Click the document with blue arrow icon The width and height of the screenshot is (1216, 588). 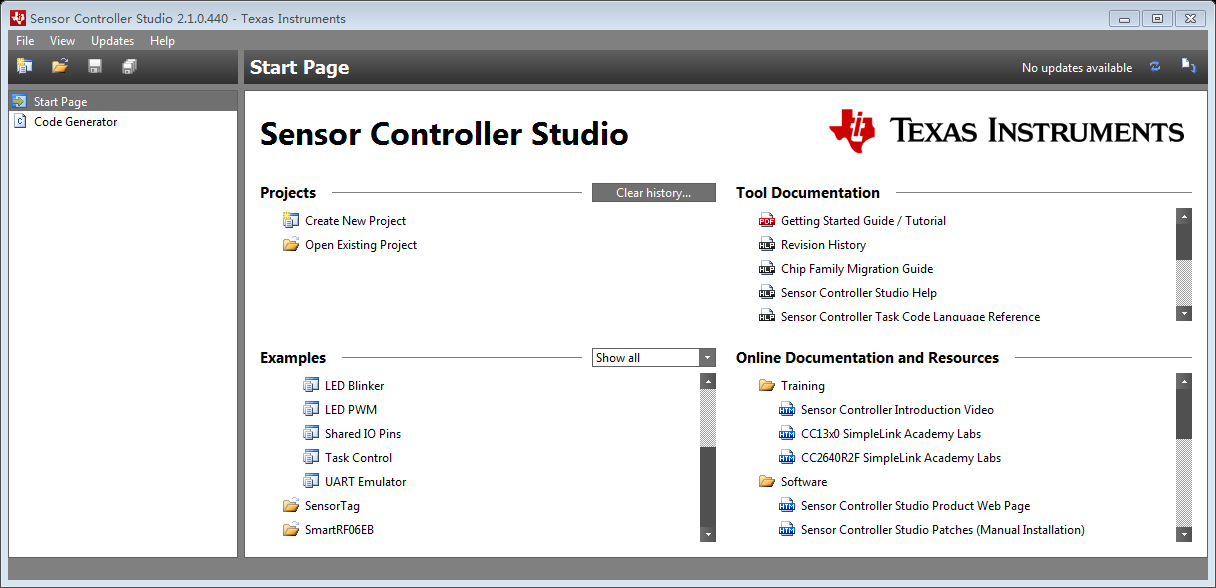(x=1189, y=67)
